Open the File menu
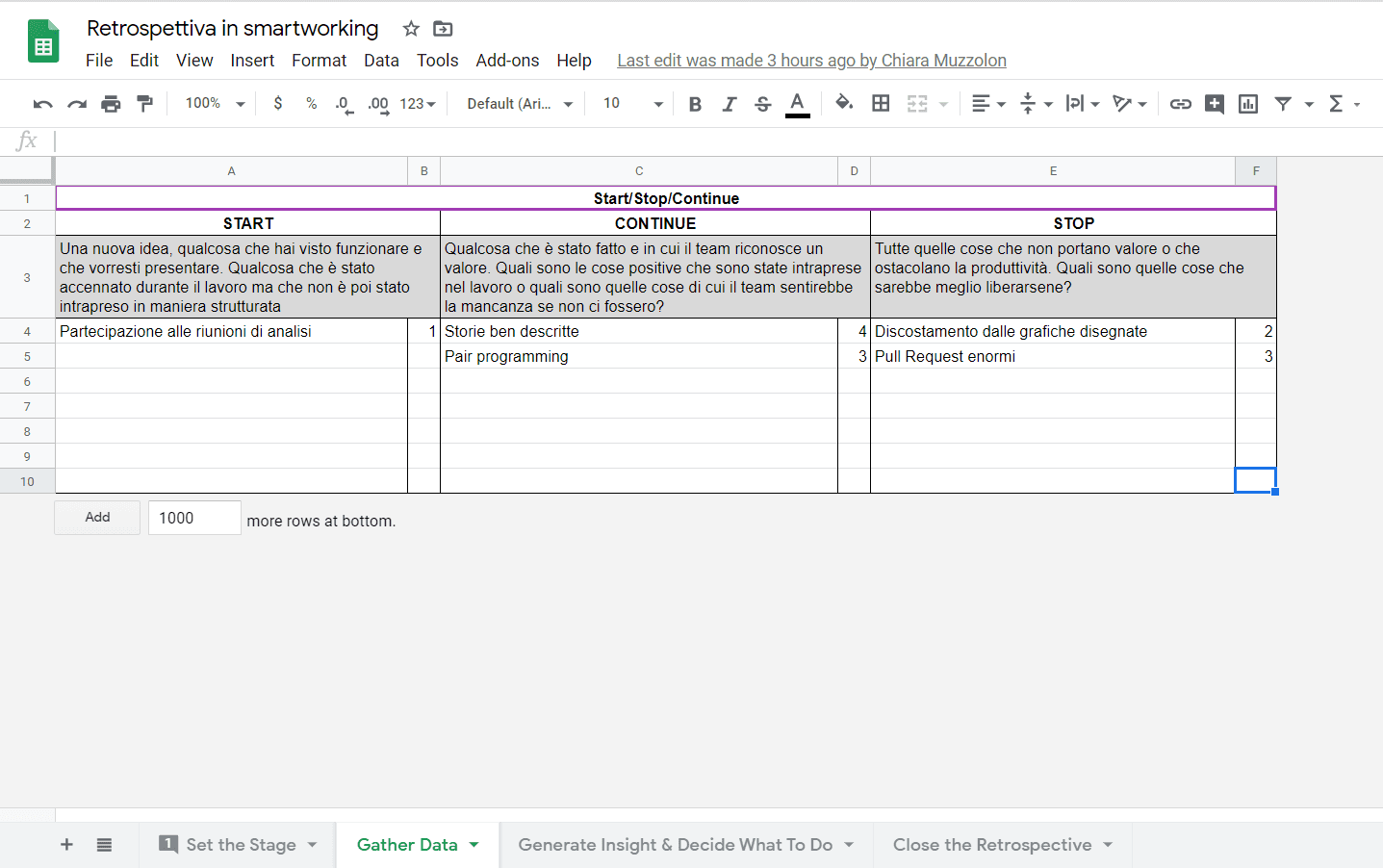The image size is (1383, 868). pos(99,61)
